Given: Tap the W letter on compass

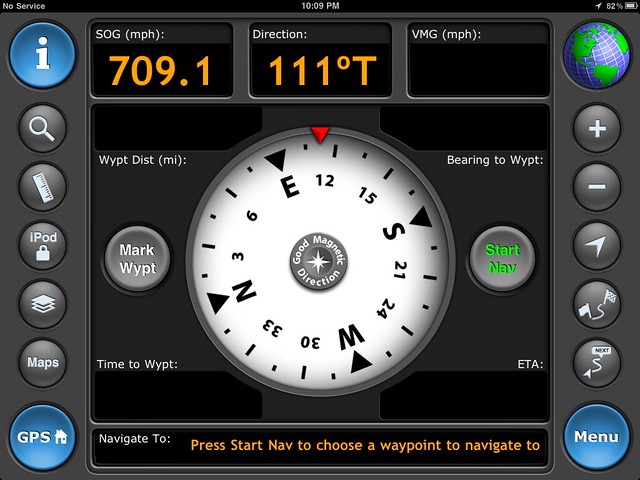Looking at the screenshot, I should [x=351, y=337].
